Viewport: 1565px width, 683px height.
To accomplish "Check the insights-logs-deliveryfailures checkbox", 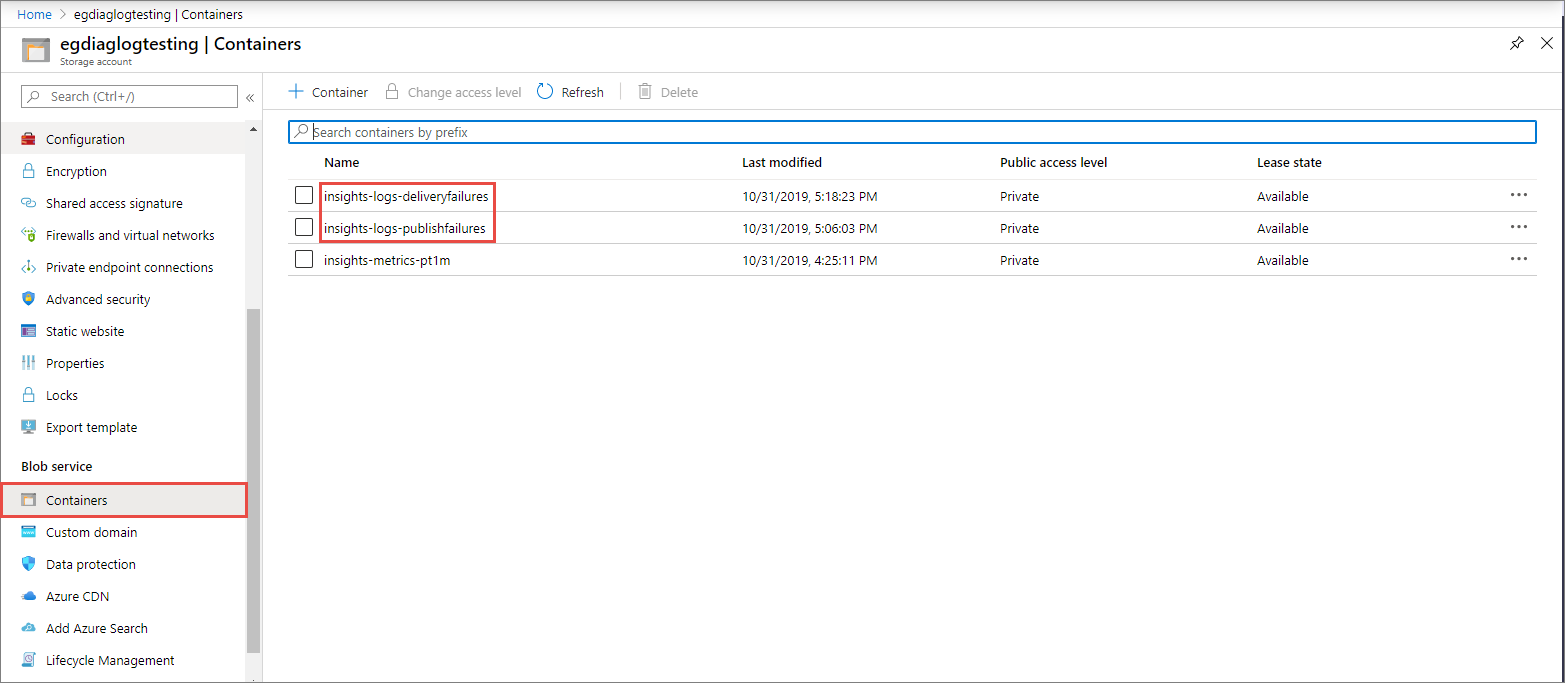I will pos(304,195).
